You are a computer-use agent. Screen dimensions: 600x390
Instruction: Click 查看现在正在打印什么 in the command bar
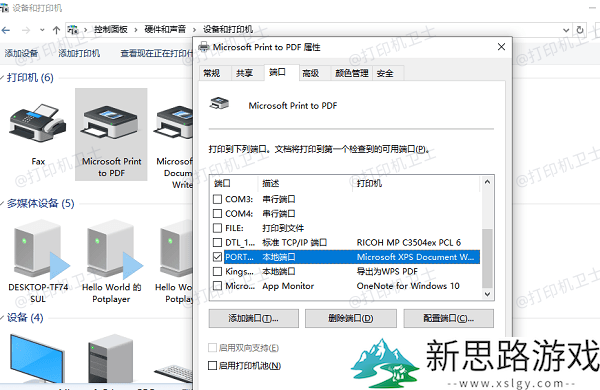point(157,53)
